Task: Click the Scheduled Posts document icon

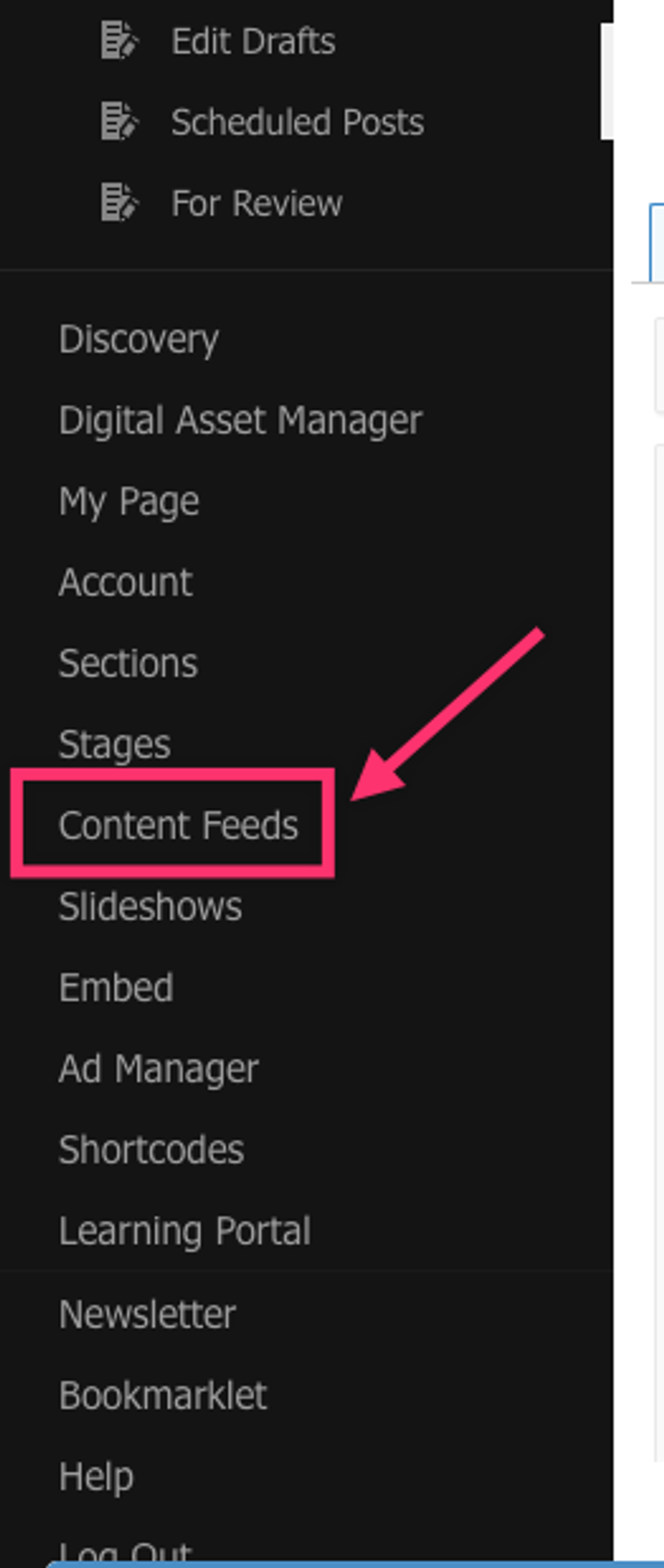Action: (x=119, y=122)
